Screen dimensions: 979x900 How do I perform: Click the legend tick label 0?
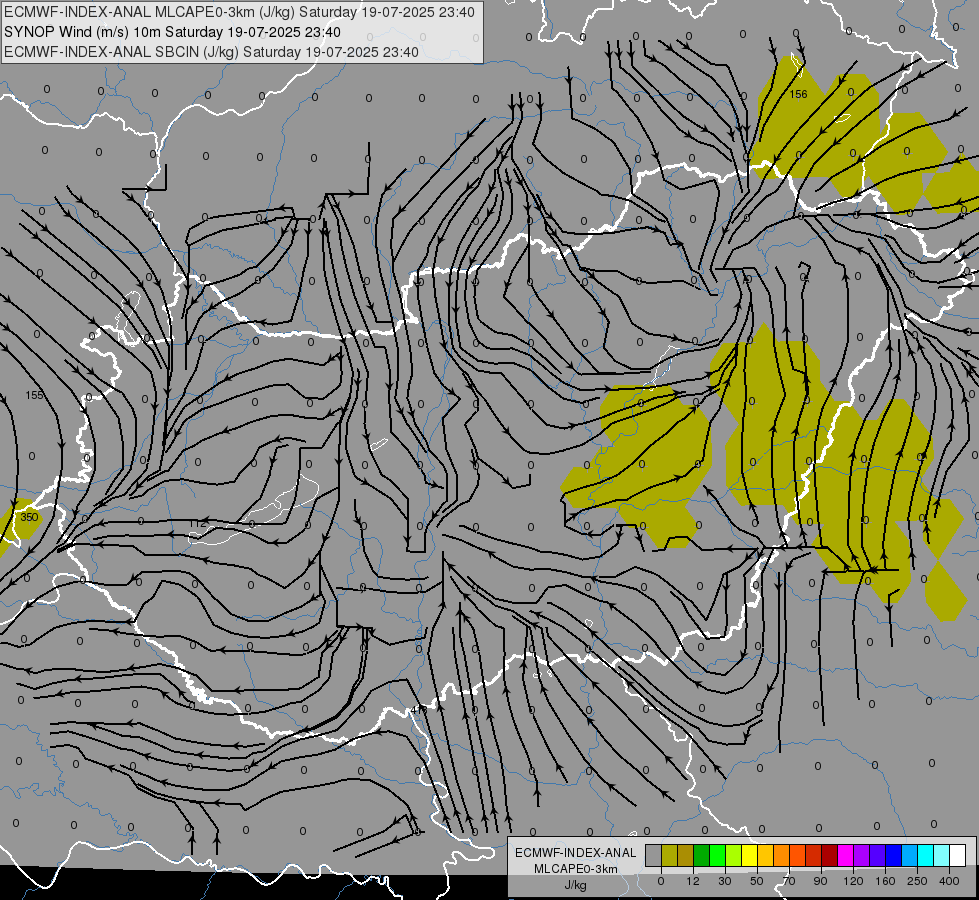coord(661,881)
